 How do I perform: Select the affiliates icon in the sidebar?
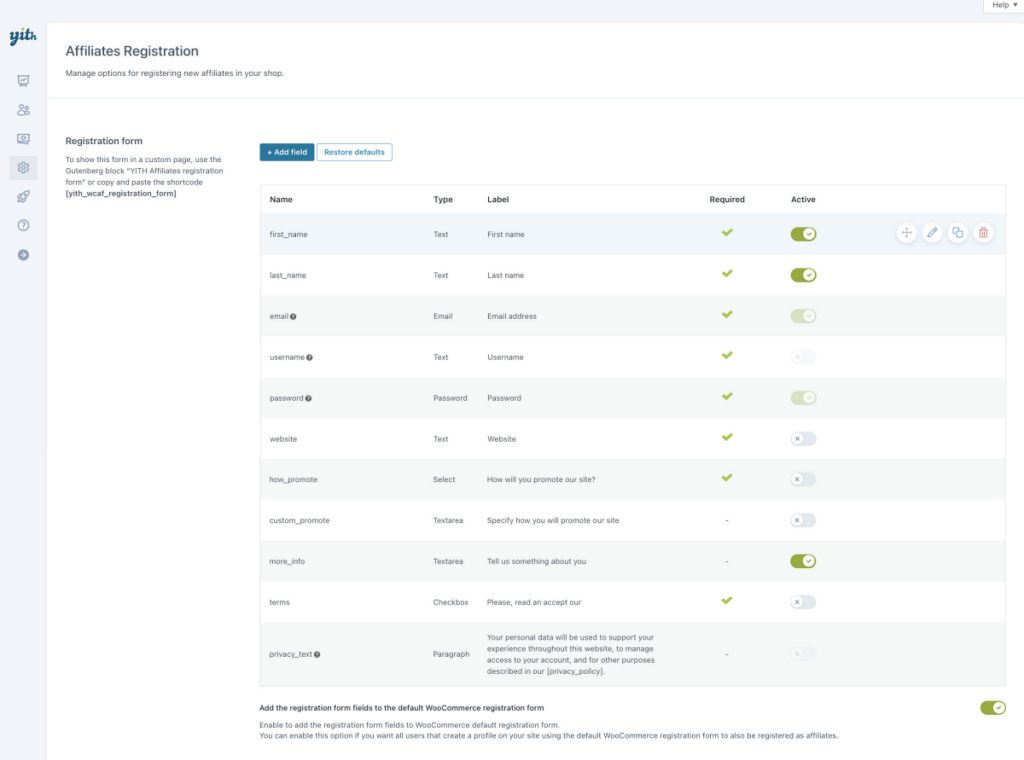pyautogui.click(x=23, y=110)
